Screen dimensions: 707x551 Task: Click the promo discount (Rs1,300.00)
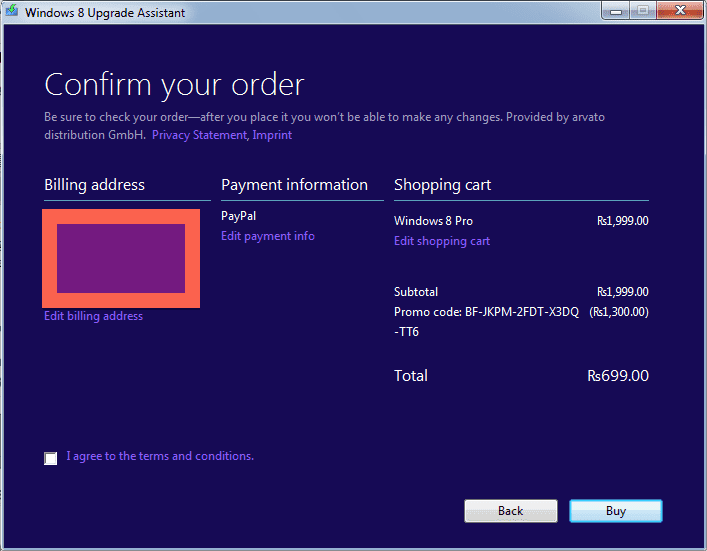pos(619,312)
